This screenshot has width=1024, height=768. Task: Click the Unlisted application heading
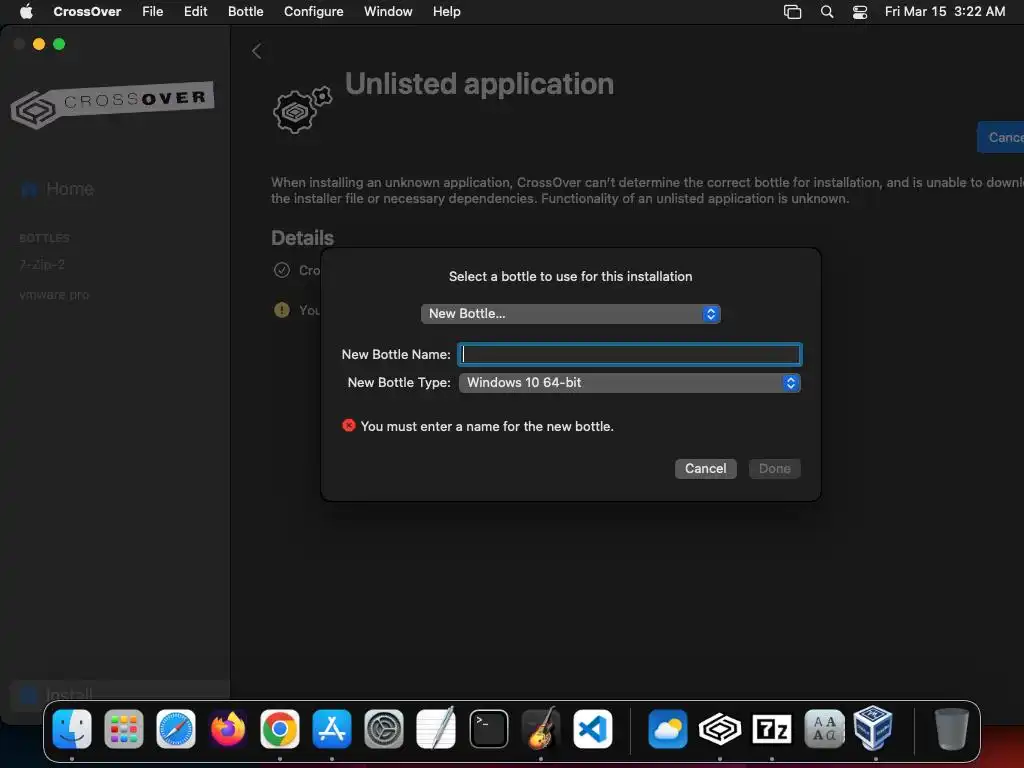[x=479, y=84]
